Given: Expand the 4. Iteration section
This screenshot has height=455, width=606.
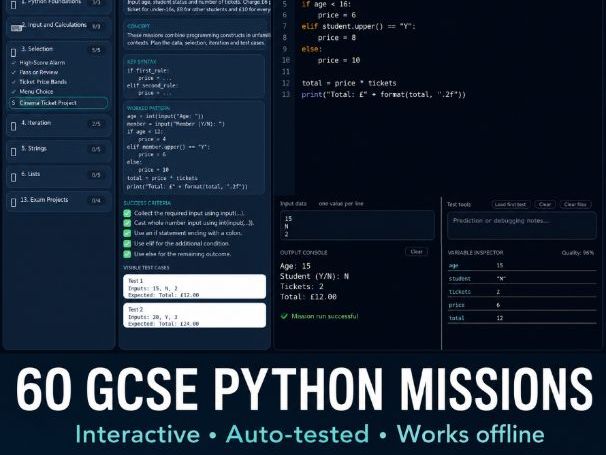Looking at the screenshot, I should pos(59,125).
